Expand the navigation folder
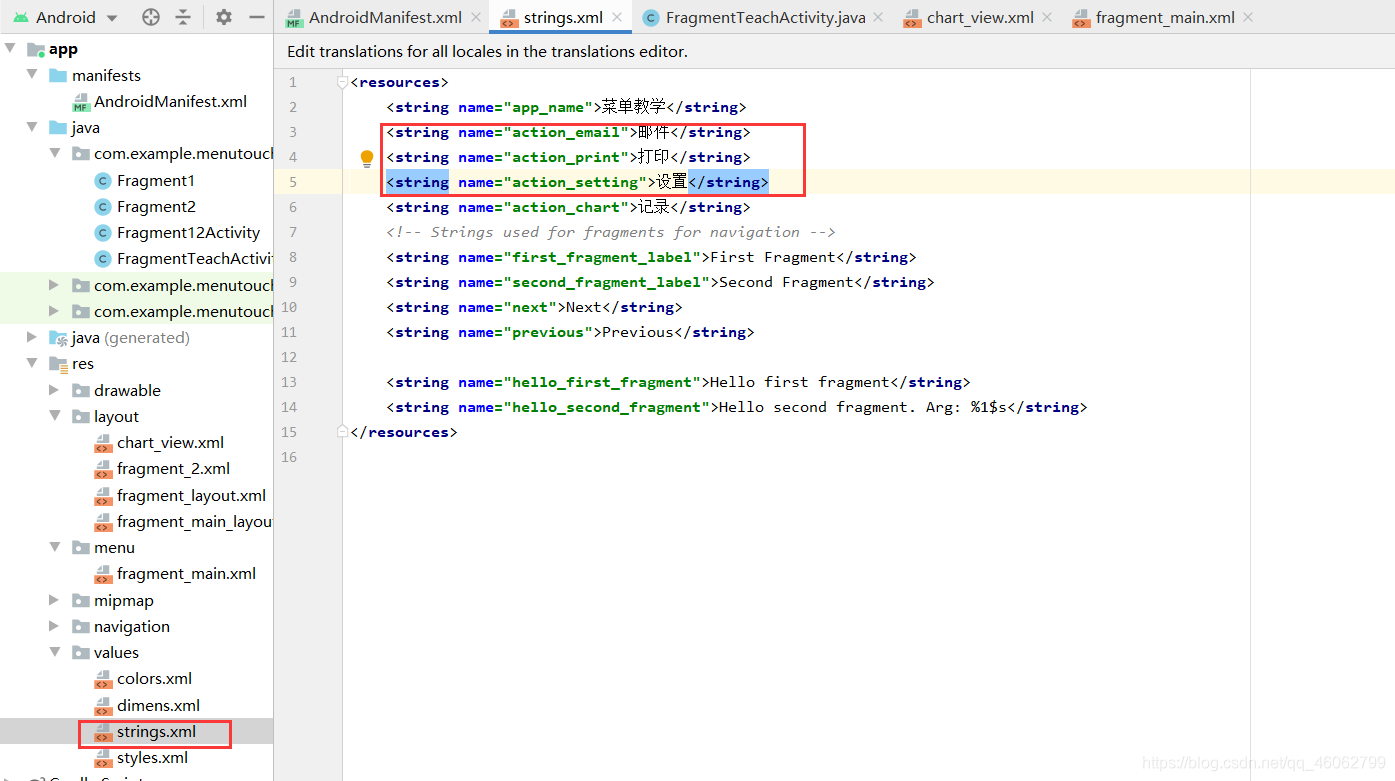Viewport: 1395px width, 781px height. 54,626
